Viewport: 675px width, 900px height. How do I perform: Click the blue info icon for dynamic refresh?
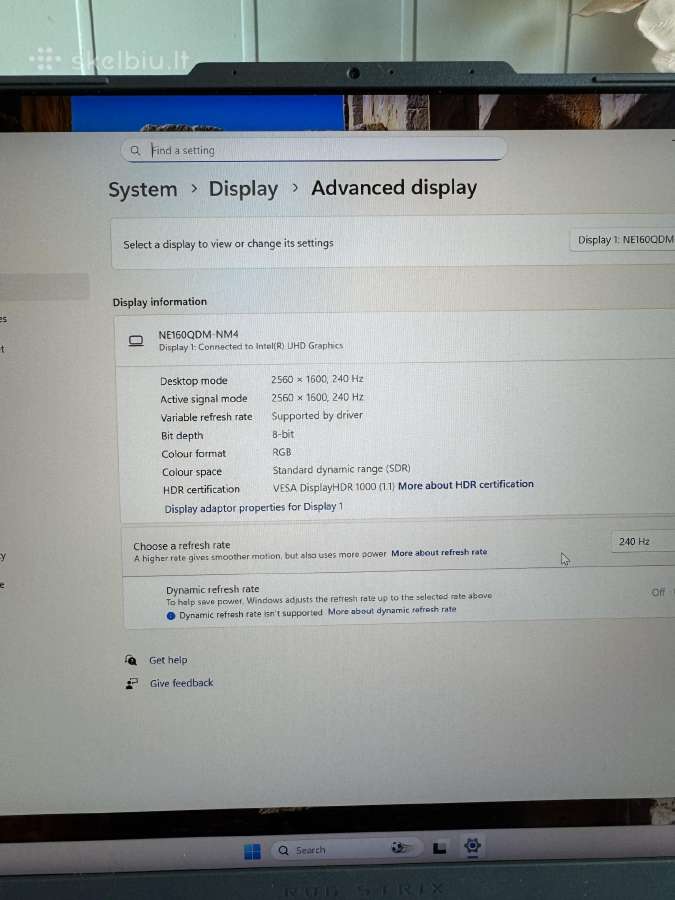(170, 616)
